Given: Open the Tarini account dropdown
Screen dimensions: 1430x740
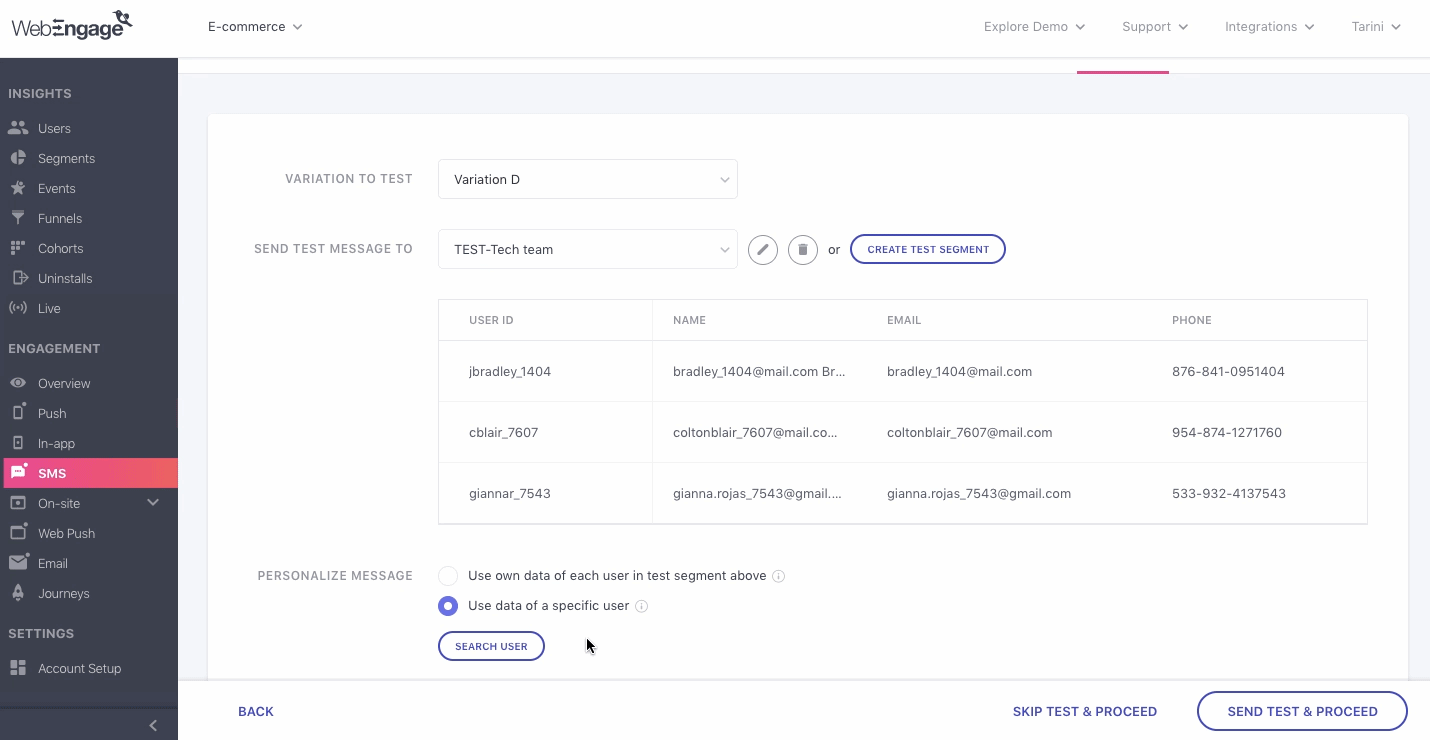Looking at the screenshot, I should tap(1376, 27).
